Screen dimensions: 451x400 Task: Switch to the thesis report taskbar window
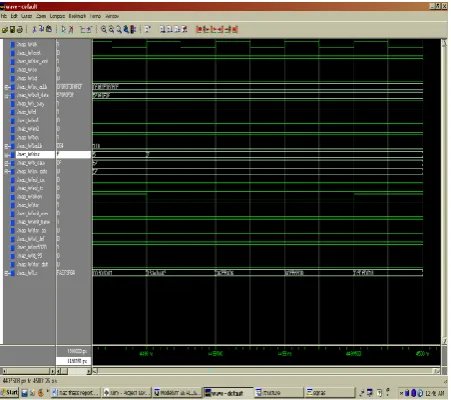(x=75, y=393)
